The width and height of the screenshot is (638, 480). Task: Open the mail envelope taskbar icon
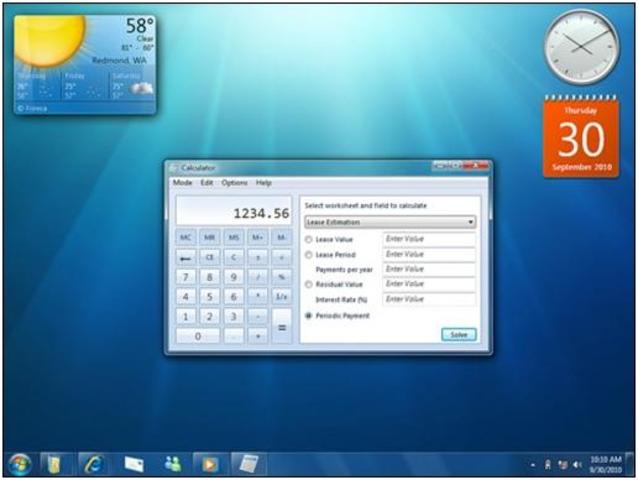click(134, 464)
